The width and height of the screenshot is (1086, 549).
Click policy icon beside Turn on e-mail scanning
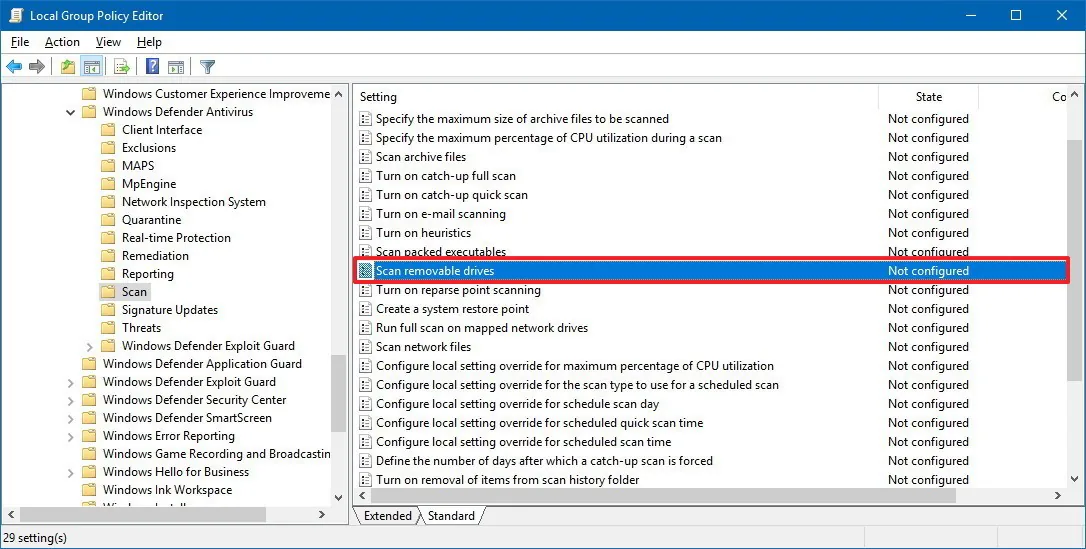366,214
